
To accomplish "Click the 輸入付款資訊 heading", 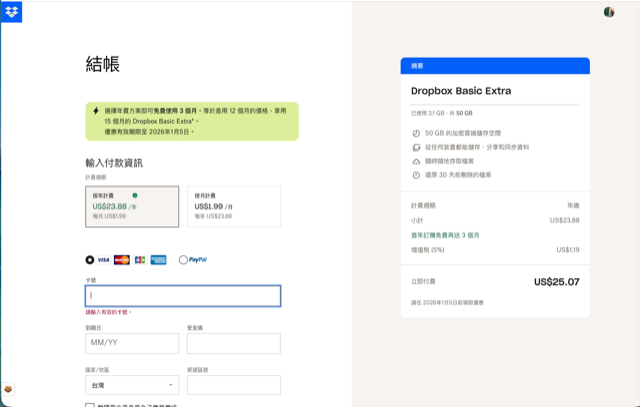I will point(114,163).
